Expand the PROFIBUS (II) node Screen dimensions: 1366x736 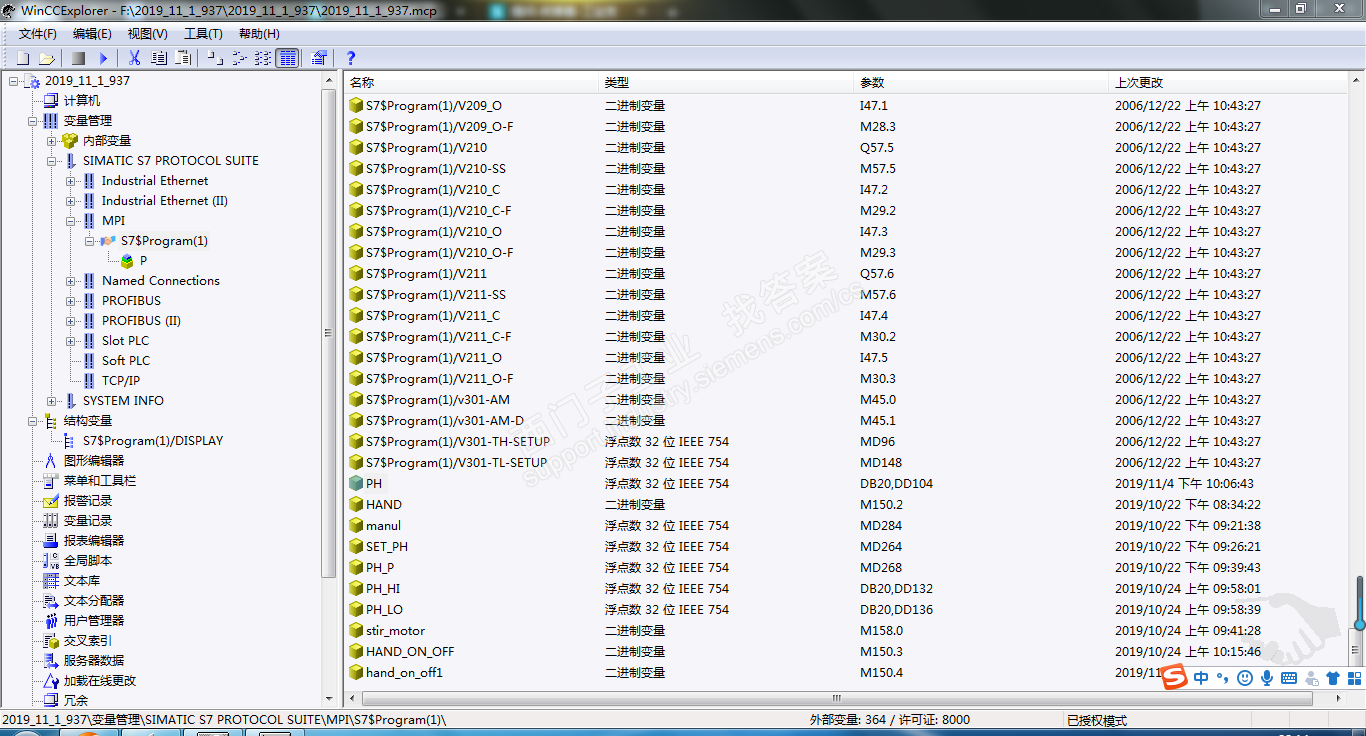(x=71, y=321)
